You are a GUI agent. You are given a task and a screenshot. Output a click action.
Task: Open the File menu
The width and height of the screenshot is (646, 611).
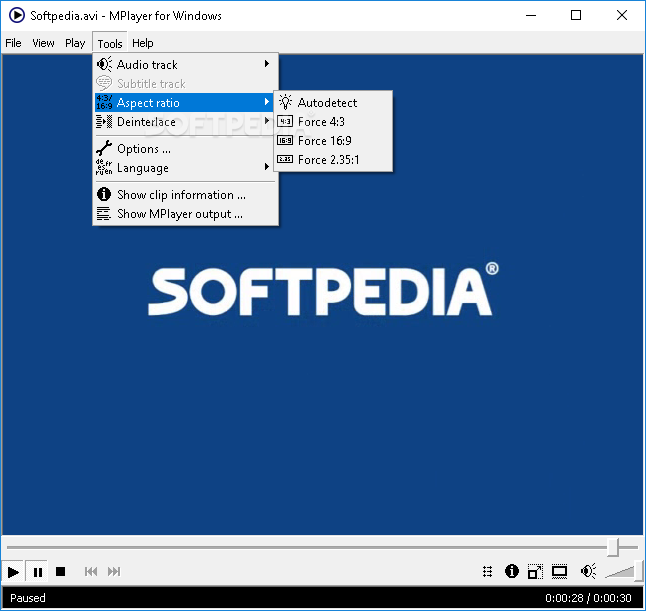pyautogui.click(x=13, y=43)
